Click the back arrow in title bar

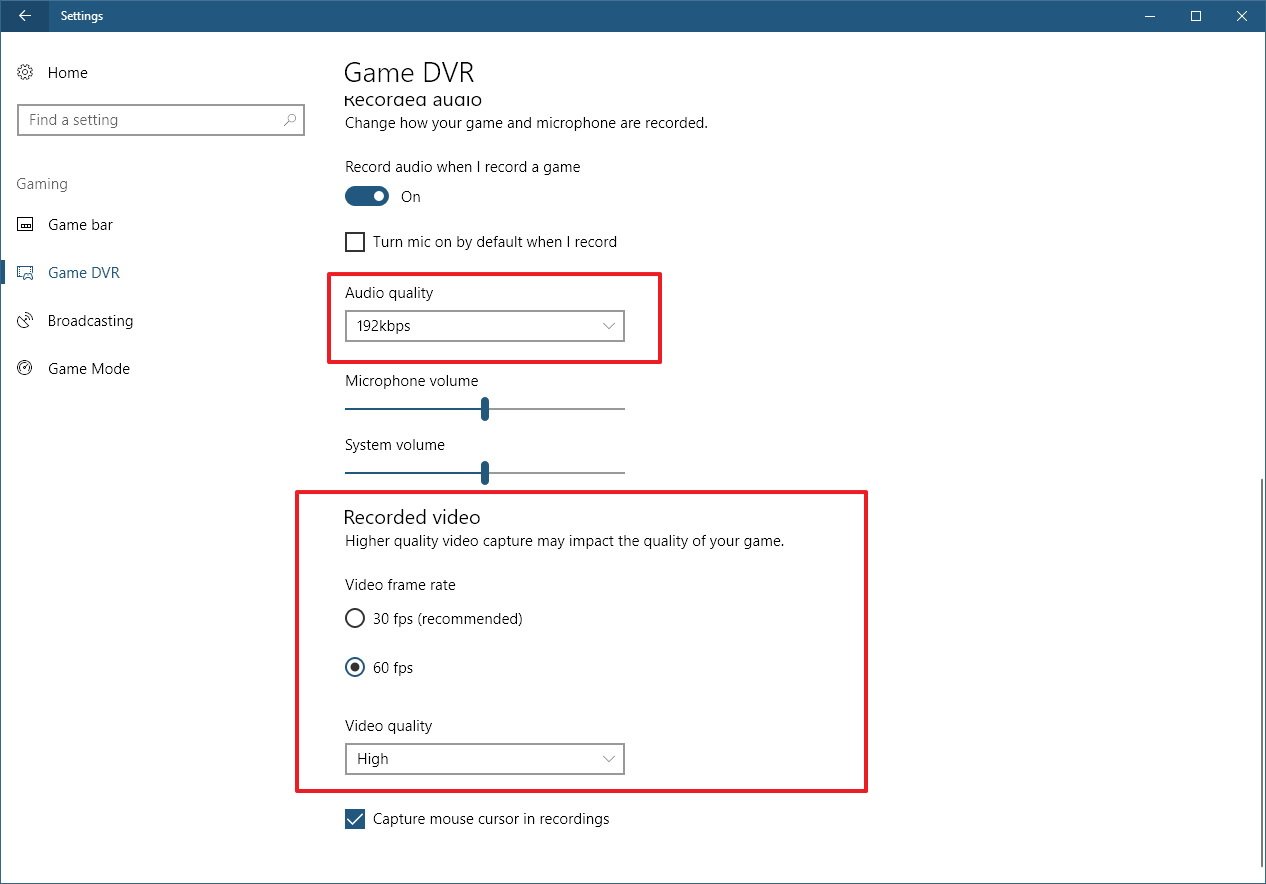[x=25, y=16]
